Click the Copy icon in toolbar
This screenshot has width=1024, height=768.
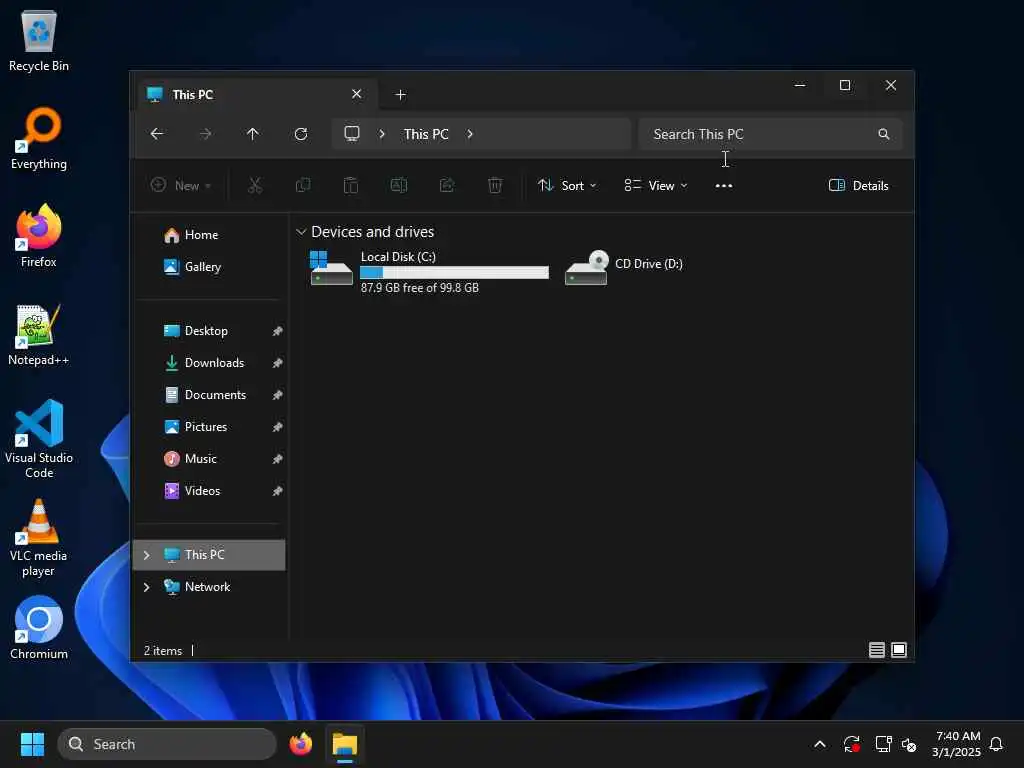pos(303,185)
